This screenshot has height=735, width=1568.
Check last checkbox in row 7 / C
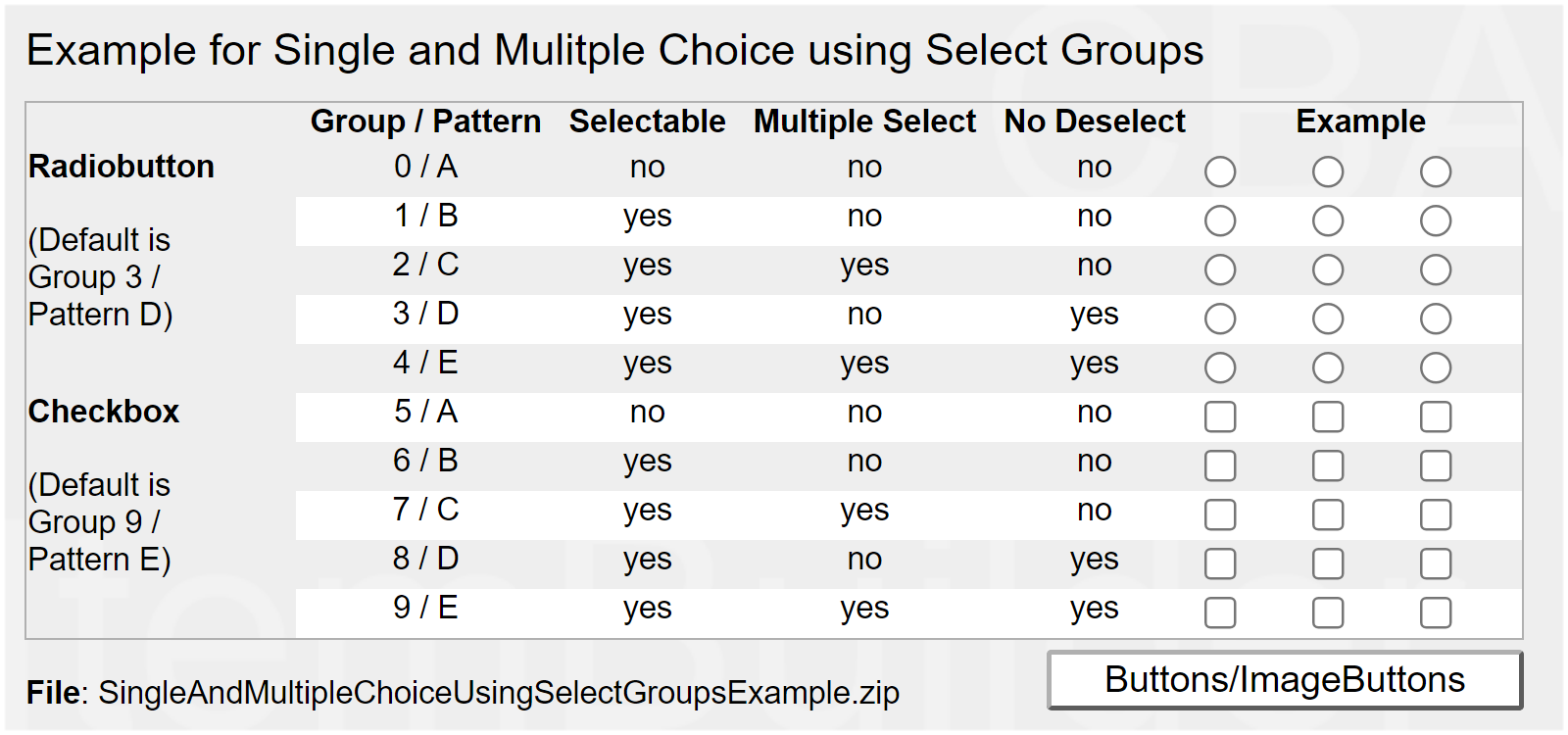point(1436,515)
